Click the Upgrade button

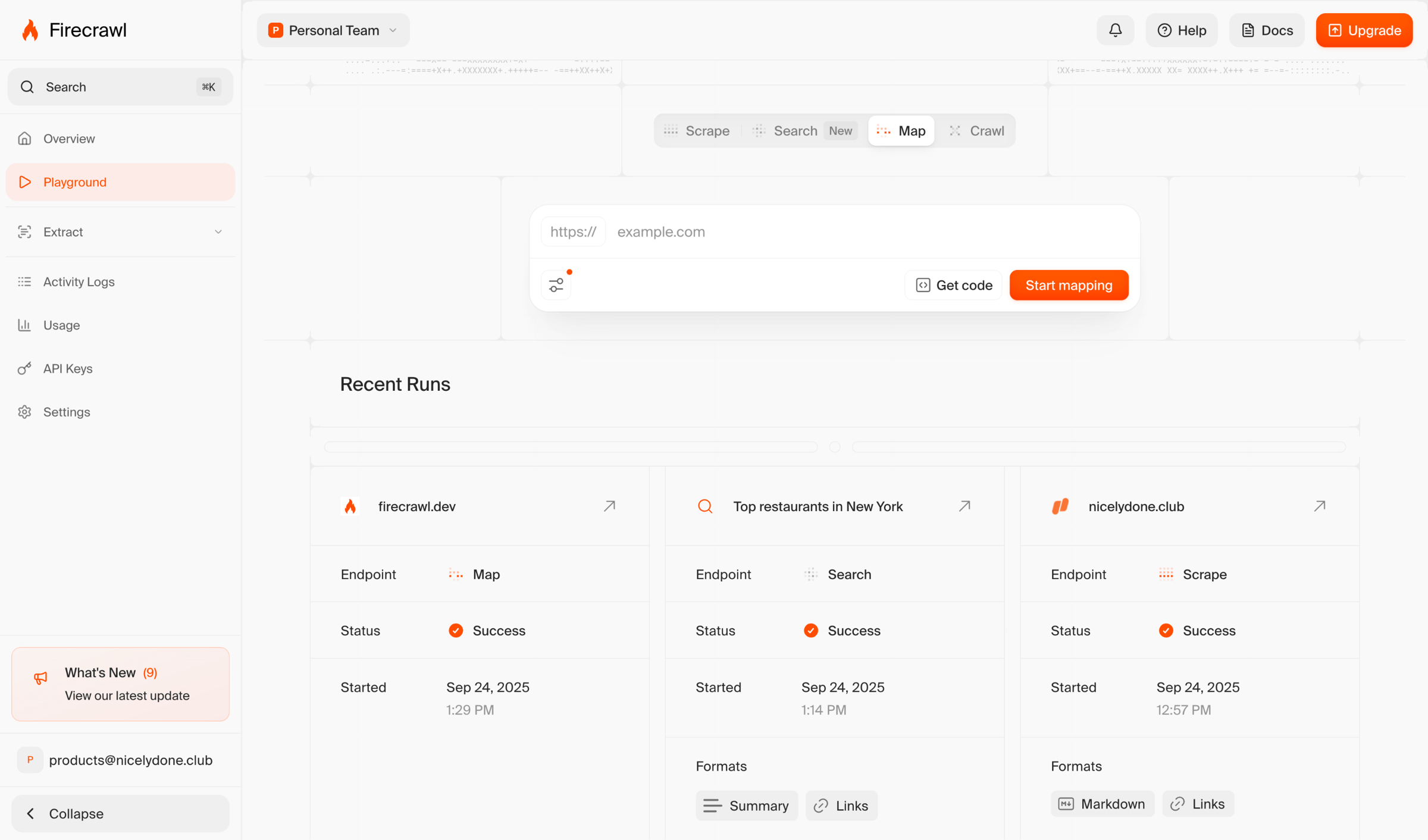coord(1364,30)
